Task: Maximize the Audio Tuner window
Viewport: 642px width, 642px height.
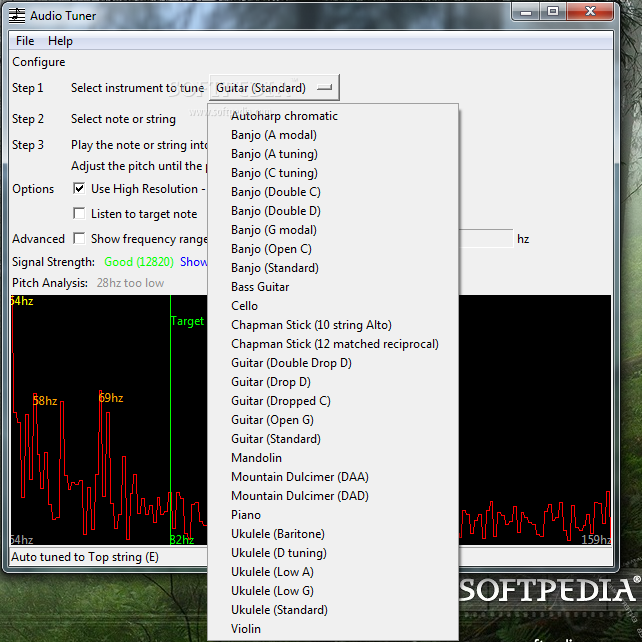Action: tap(553, 12)
